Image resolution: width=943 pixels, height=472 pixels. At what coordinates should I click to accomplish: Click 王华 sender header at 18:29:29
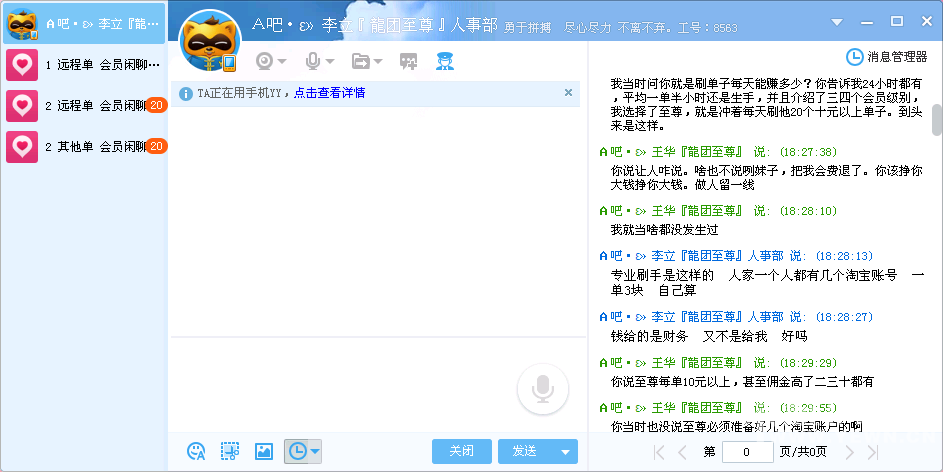tap(718, 363)
